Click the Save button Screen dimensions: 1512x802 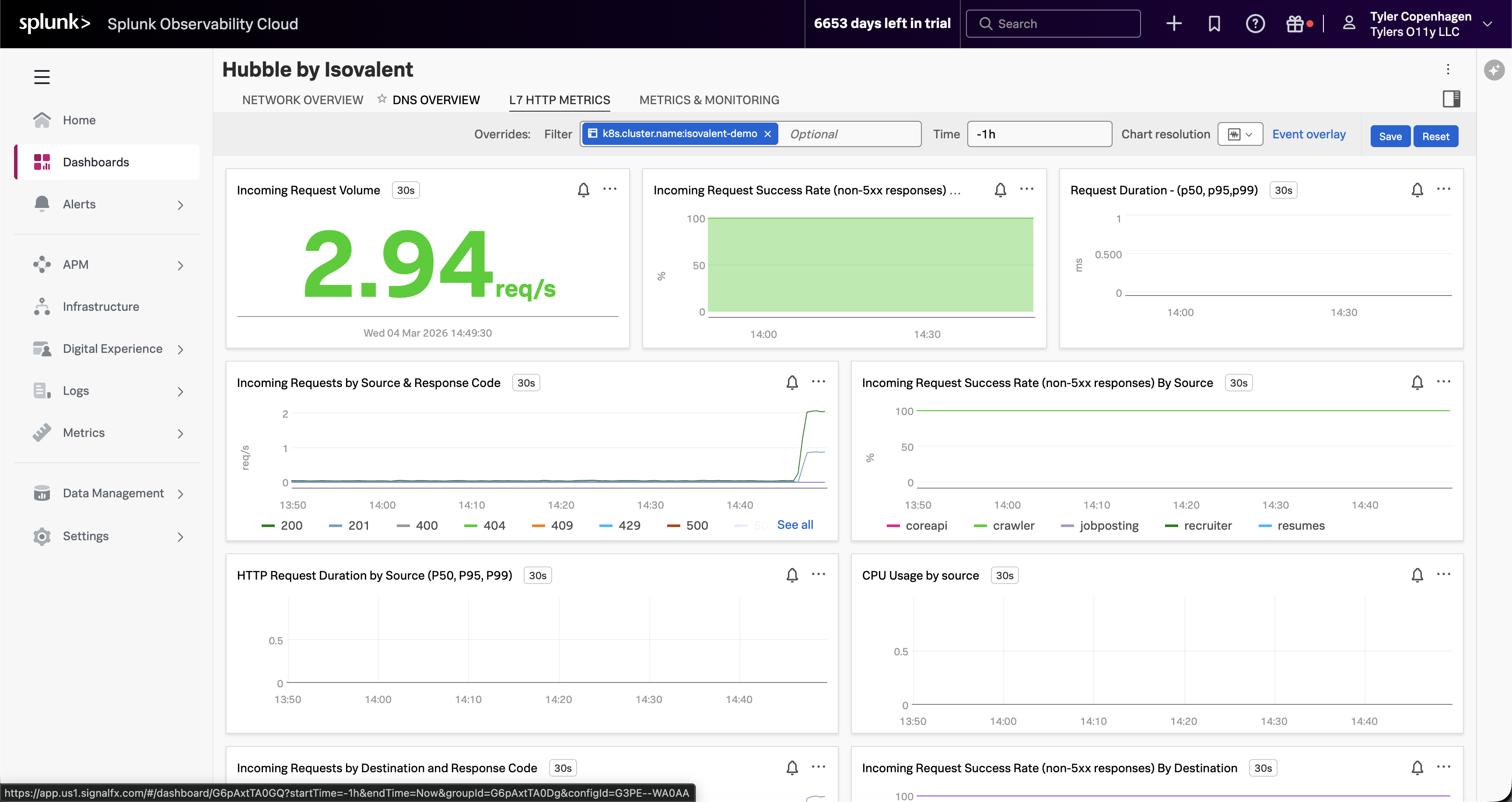1390,136
